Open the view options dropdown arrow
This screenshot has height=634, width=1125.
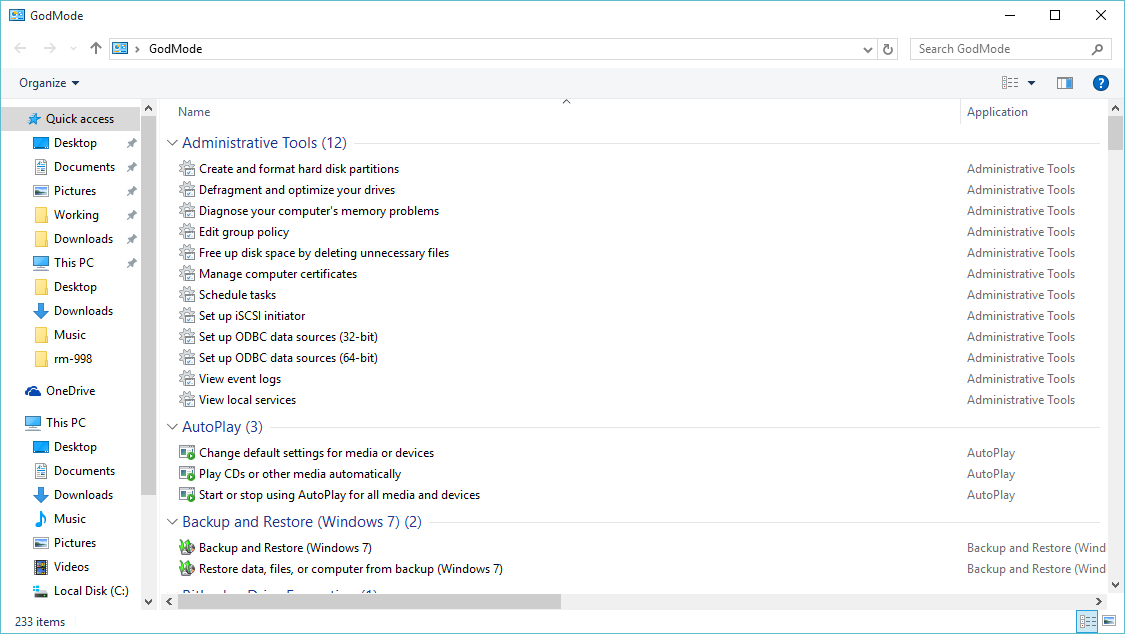click(x=1031, y=83)
